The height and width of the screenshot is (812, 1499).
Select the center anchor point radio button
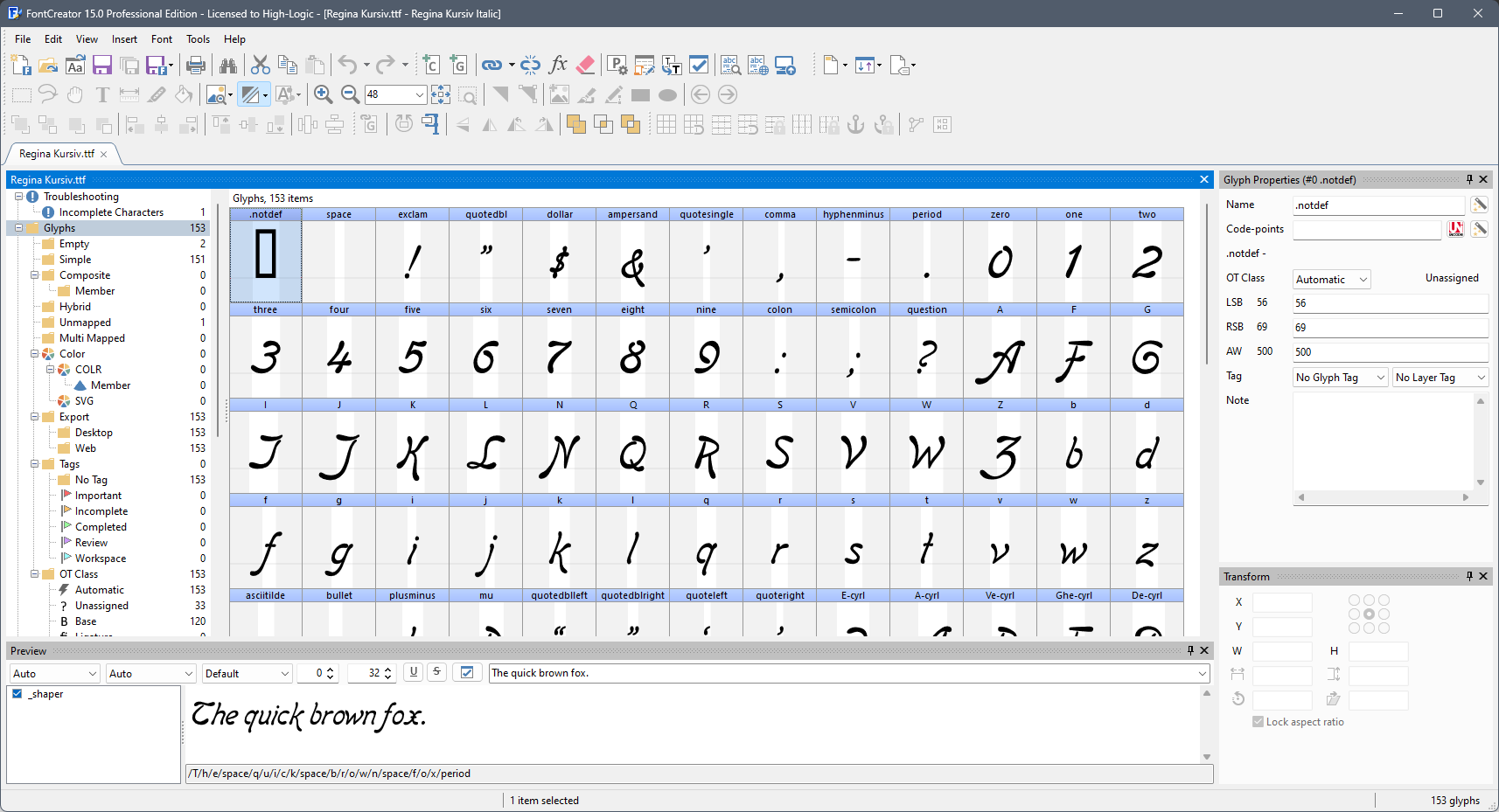(x=1369, y=614)
